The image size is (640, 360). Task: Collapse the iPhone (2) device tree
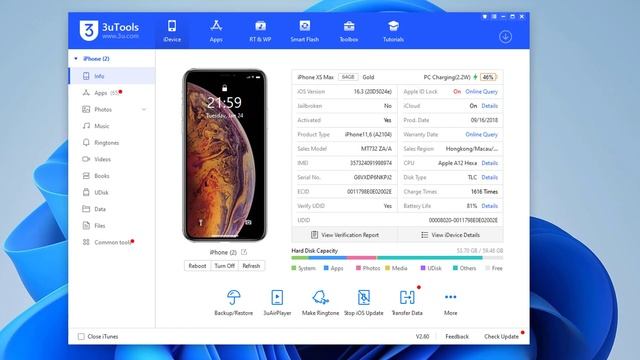pos(76,59)
